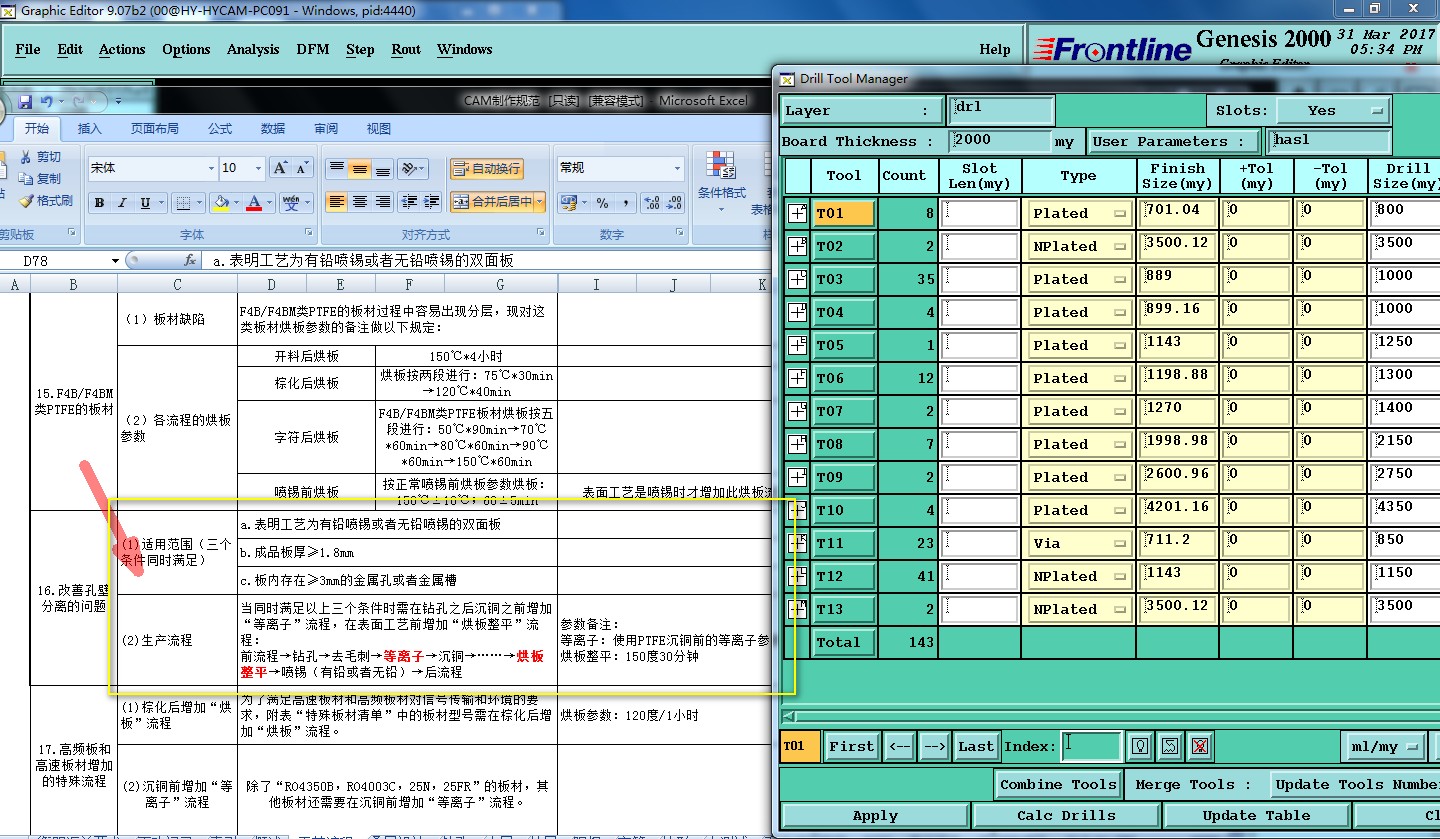Open the font size dropdown showing 10
The image size is (1440, 839).
tap(258, 168)
